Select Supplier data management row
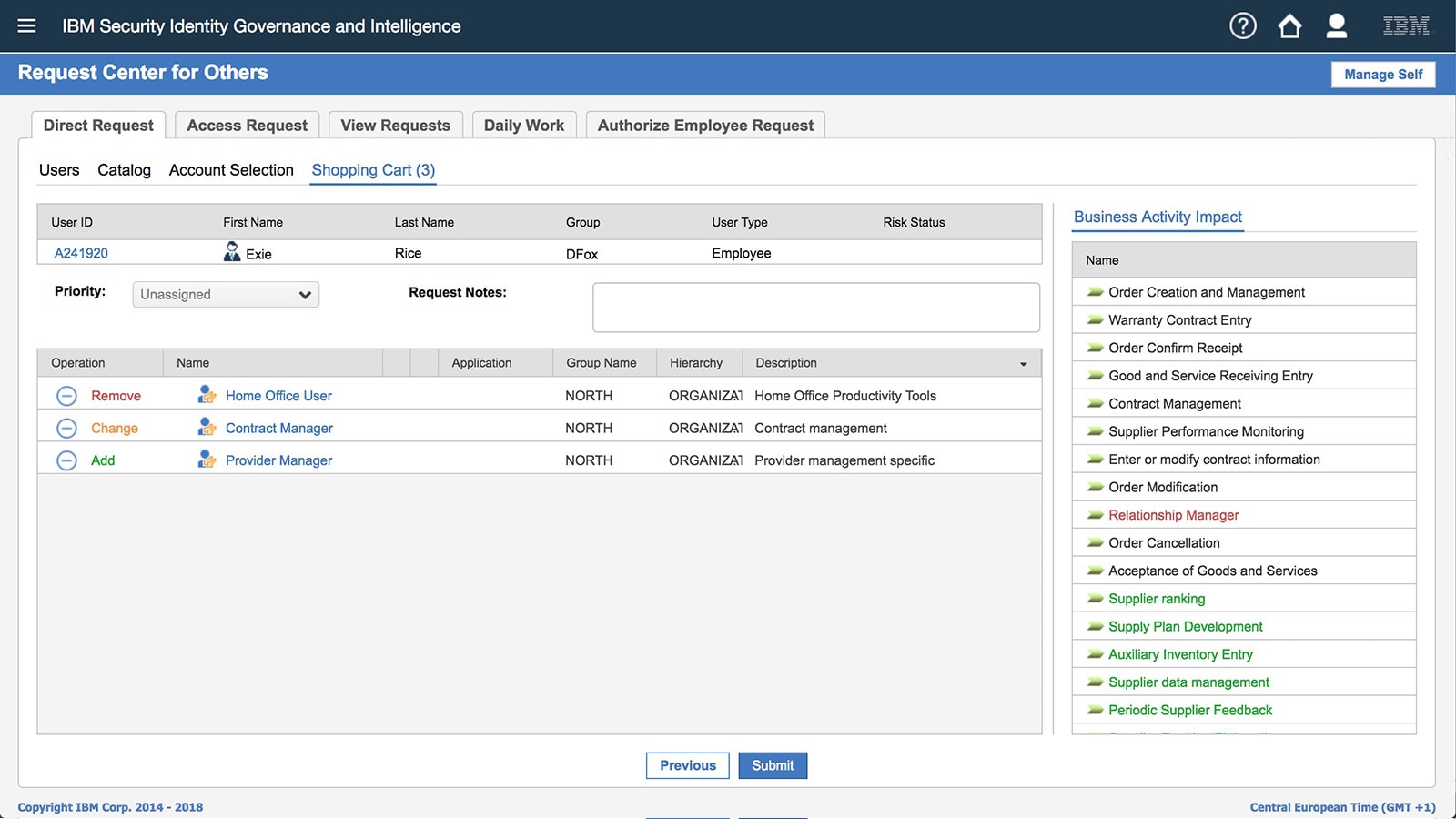The width and height of the screenshot is (1456, 819). (1244, 682)
